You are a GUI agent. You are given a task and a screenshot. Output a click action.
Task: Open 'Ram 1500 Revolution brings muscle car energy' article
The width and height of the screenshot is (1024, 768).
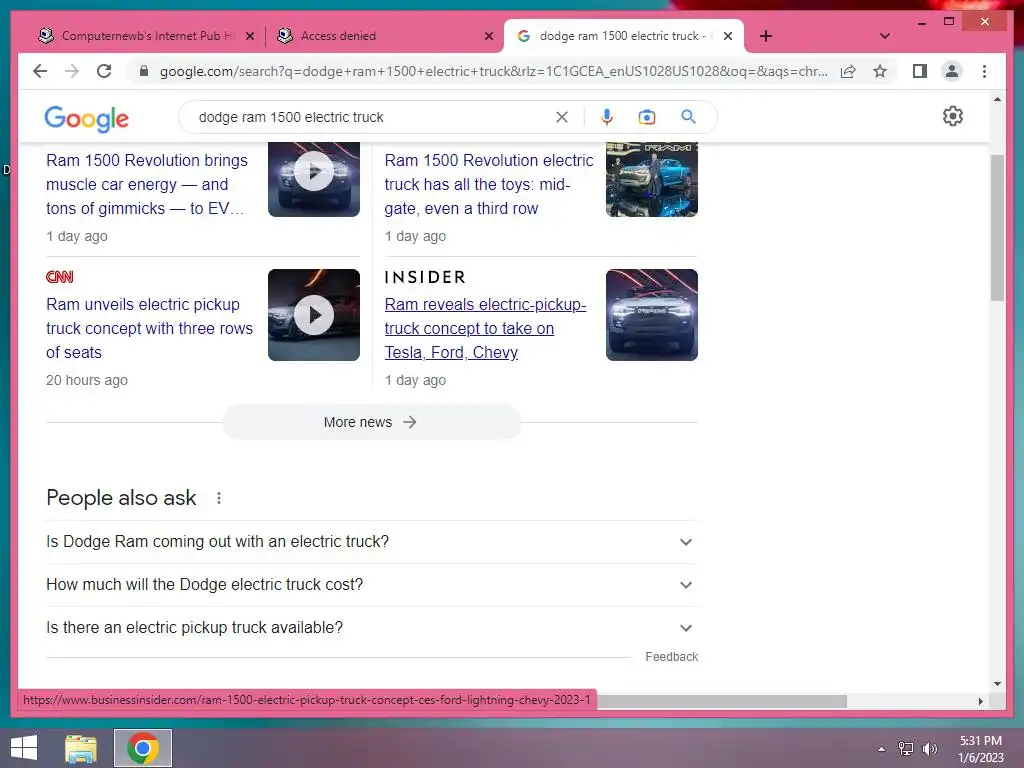pyautogui.click(x=146, y=184)
